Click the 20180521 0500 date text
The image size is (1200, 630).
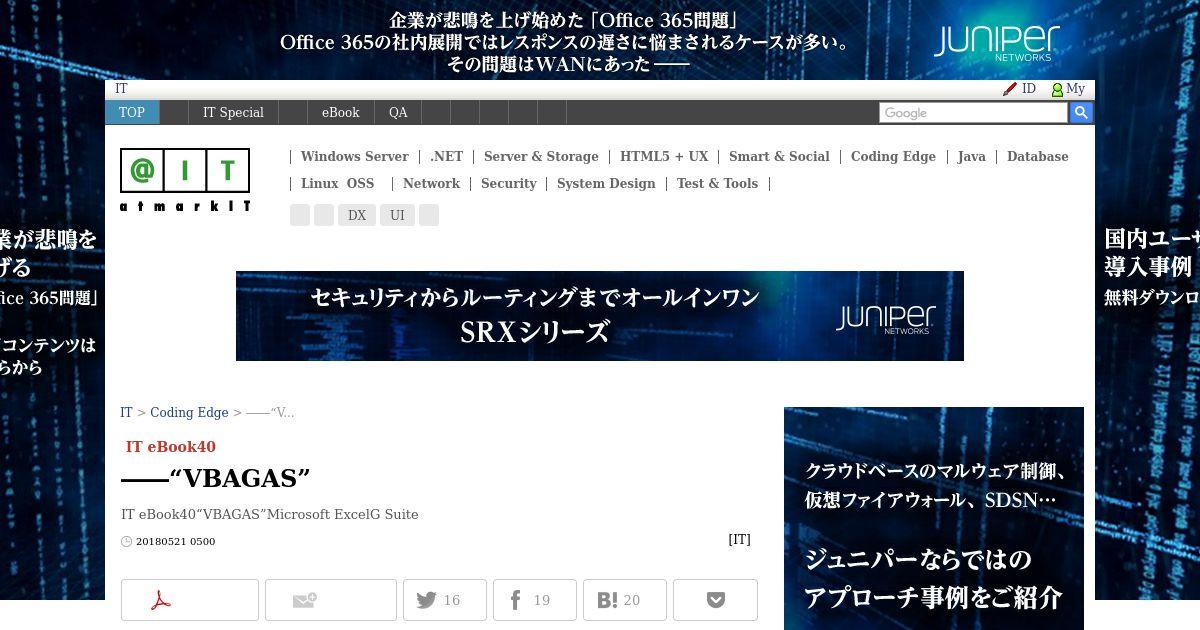coord(175,542)
